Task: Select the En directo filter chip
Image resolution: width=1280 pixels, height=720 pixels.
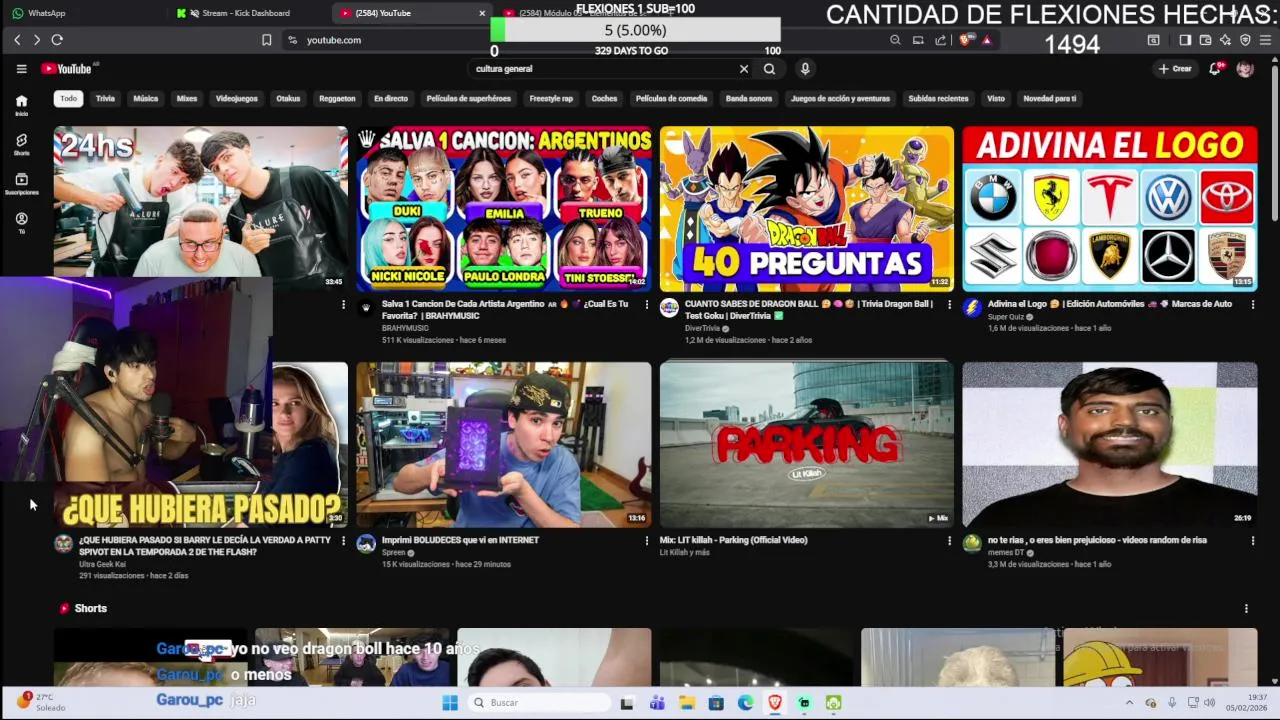Action: [x=391, y=98]
